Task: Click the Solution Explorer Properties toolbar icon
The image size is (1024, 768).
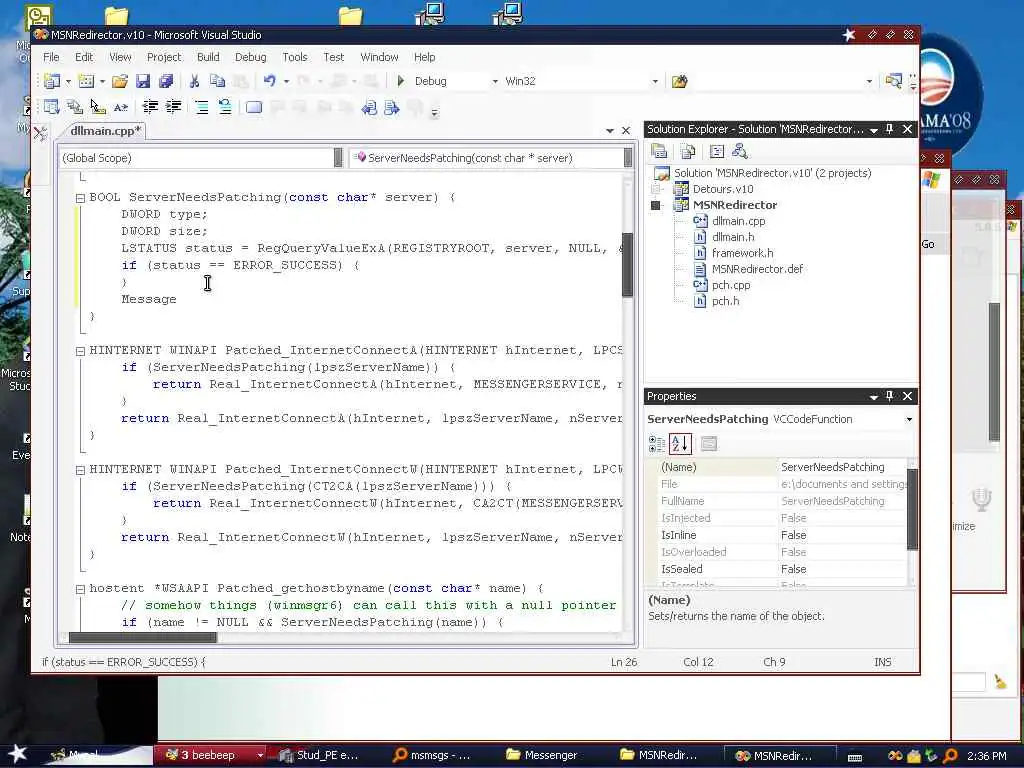Action: [x=660, y=152]
